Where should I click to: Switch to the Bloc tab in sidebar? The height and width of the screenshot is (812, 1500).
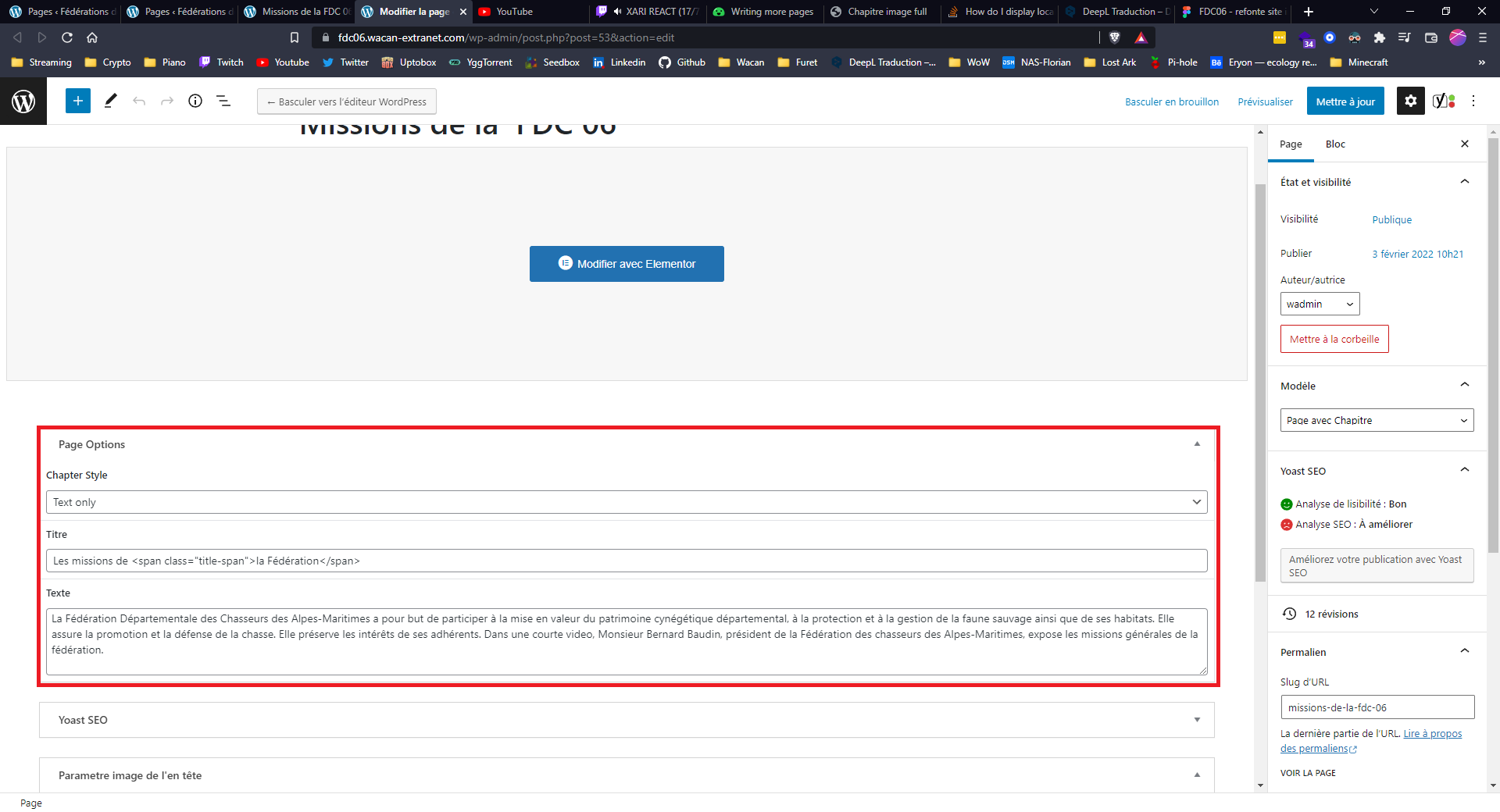coord(1335,144)
